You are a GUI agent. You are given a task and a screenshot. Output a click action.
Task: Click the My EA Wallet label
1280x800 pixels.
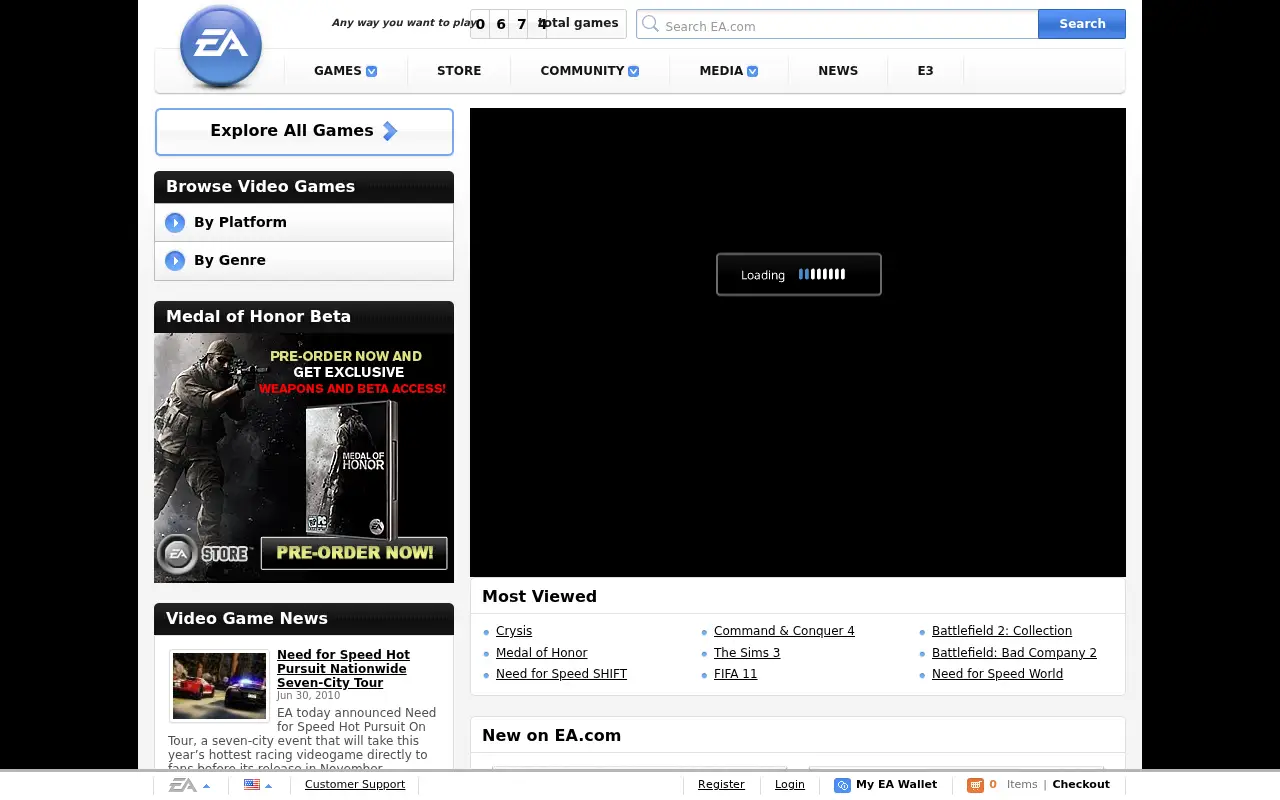tap(896, 785)
